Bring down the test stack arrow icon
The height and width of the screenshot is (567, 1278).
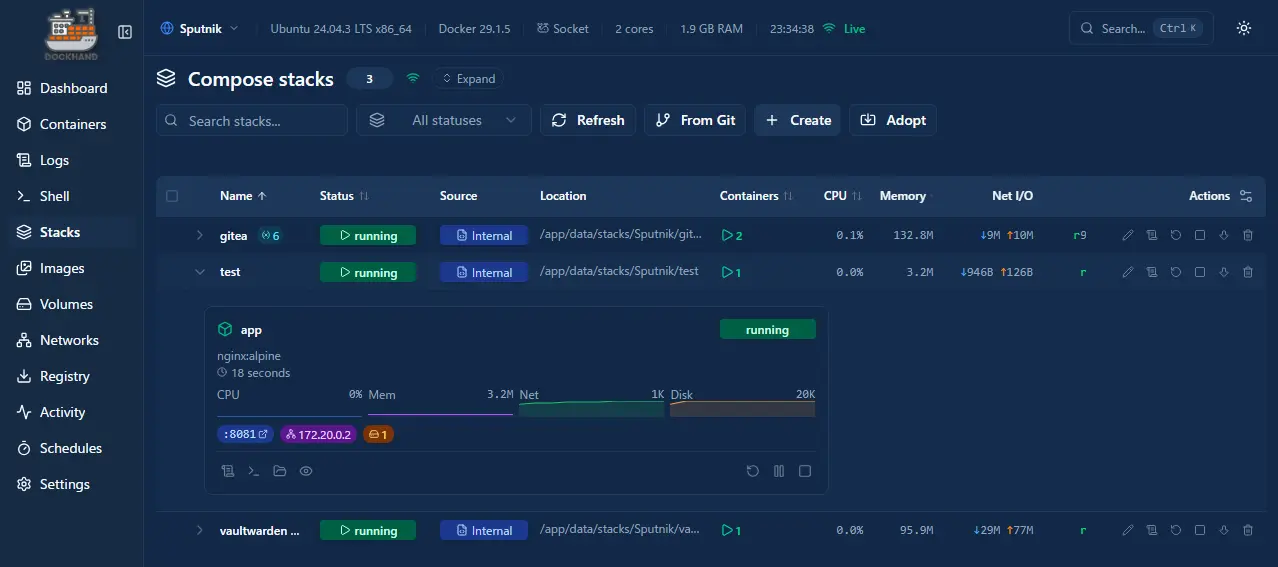[1224, 272]
